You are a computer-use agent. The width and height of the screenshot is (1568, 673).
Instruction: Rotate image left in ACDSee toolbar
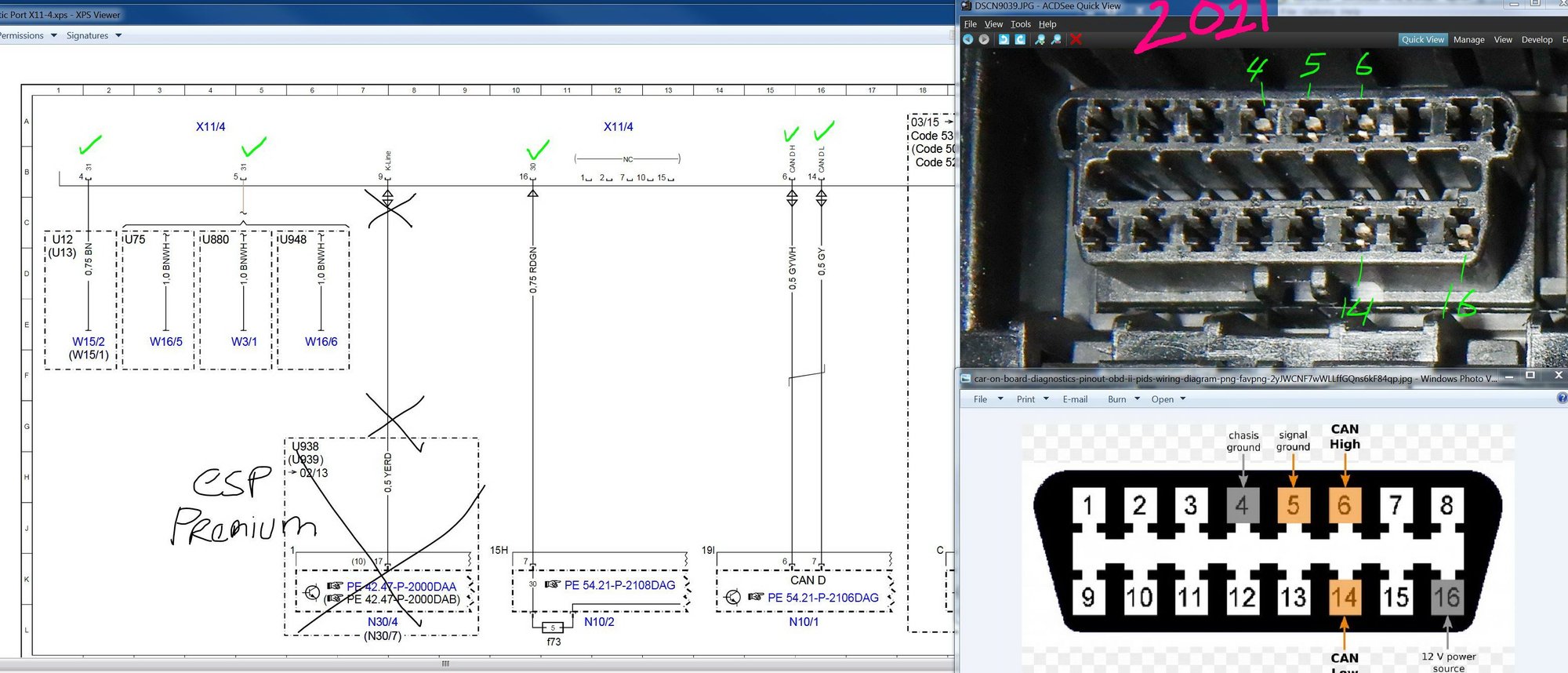[1004, 39]
